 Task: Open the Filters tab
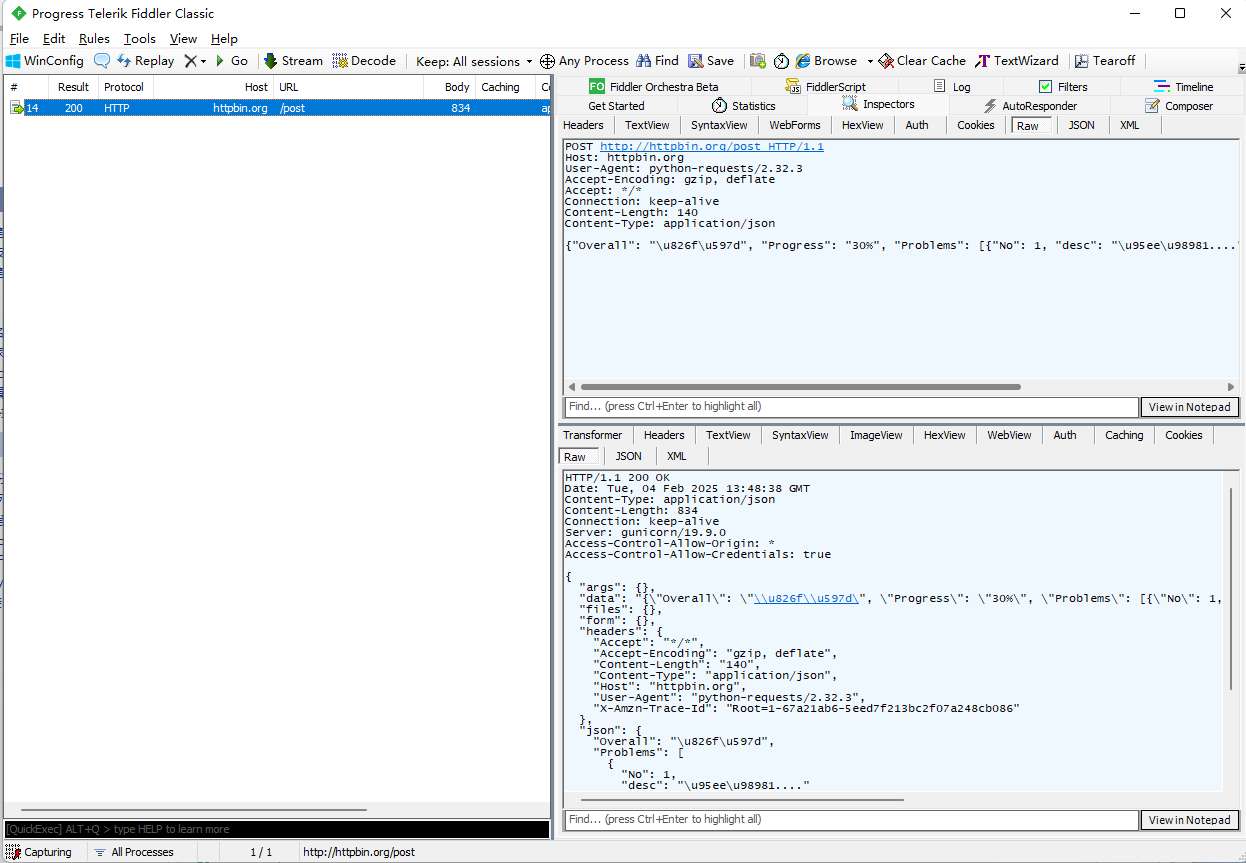(x=1063, y=87)
